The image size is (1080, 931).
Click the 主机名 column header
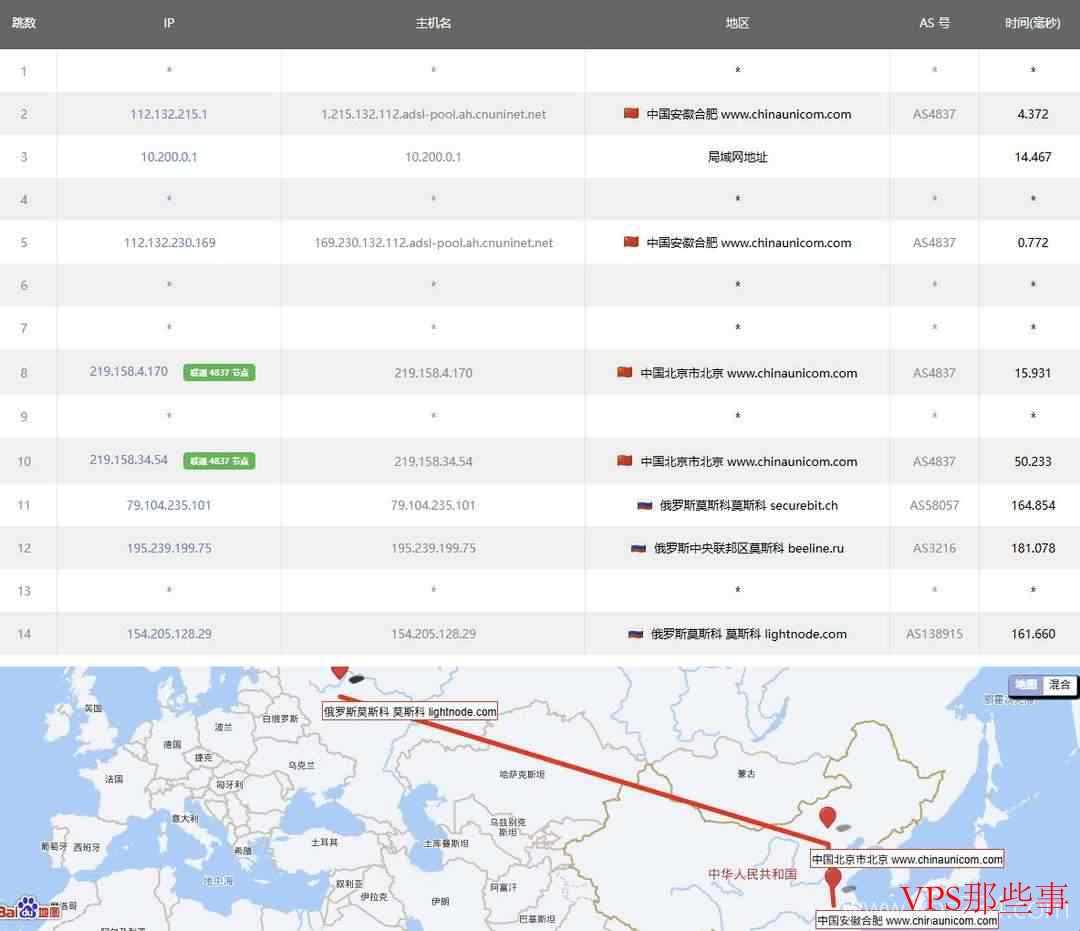(433, 23)
